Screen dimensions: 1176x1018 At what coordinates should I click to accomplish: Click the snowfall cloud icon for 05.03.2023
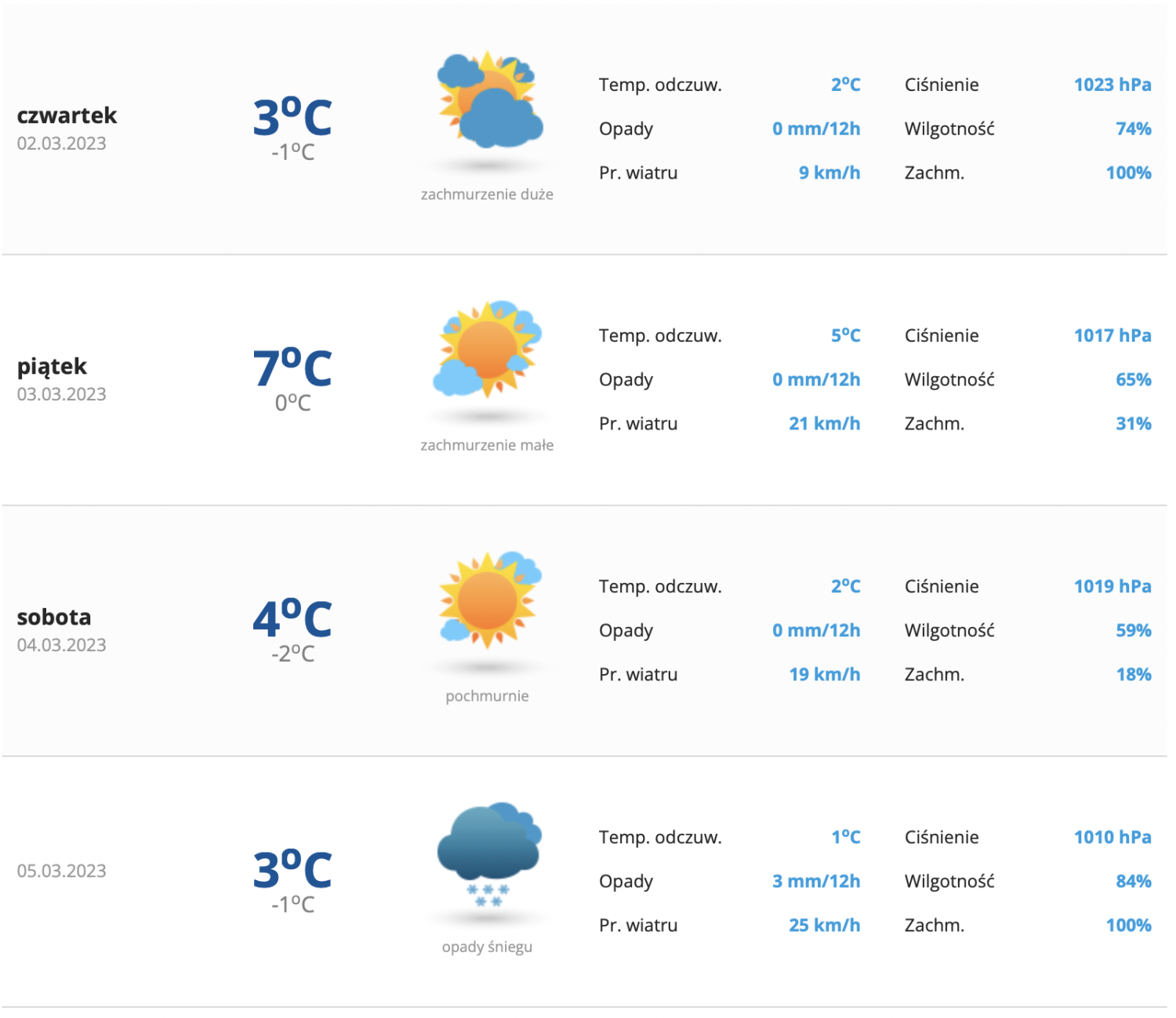tap(489, 854)
